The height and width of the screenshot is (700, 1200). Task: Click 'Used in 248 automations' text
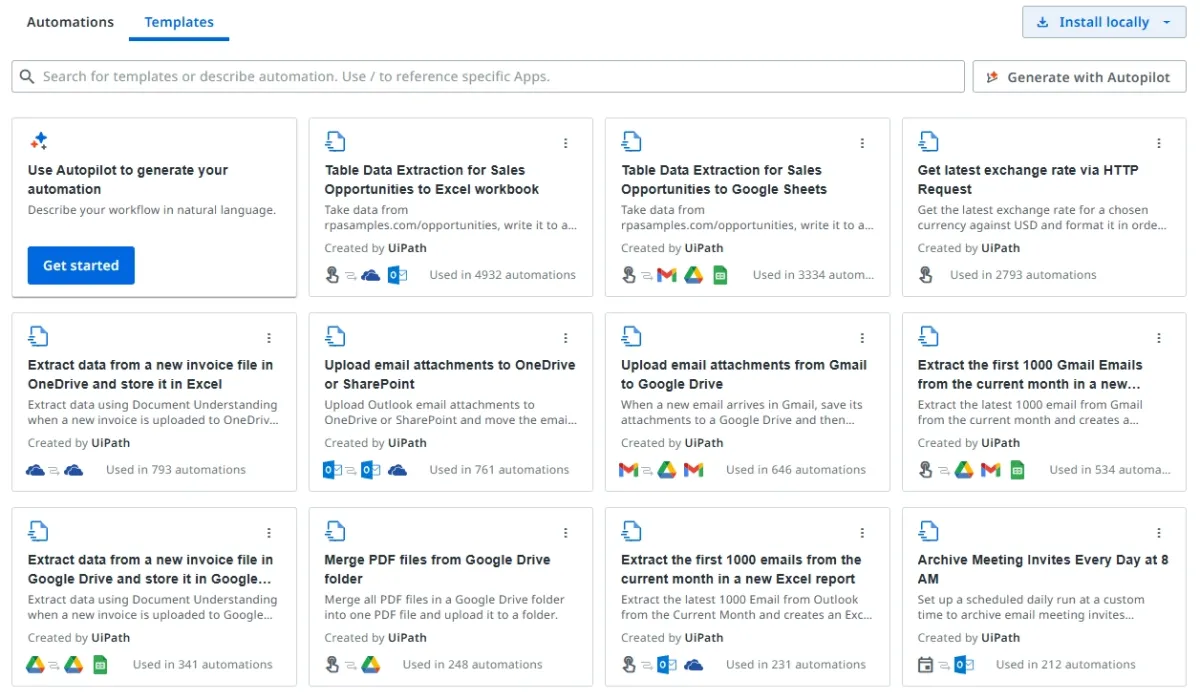pyautogui.click(x=472, y=665)
